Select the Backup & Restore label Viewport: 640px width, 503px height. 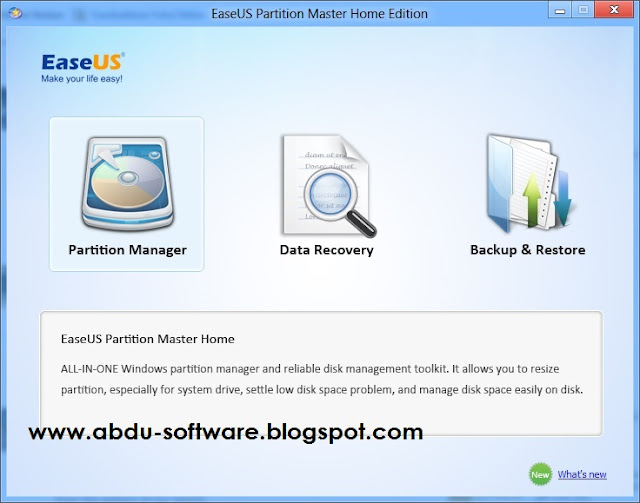tap(528, 249)
